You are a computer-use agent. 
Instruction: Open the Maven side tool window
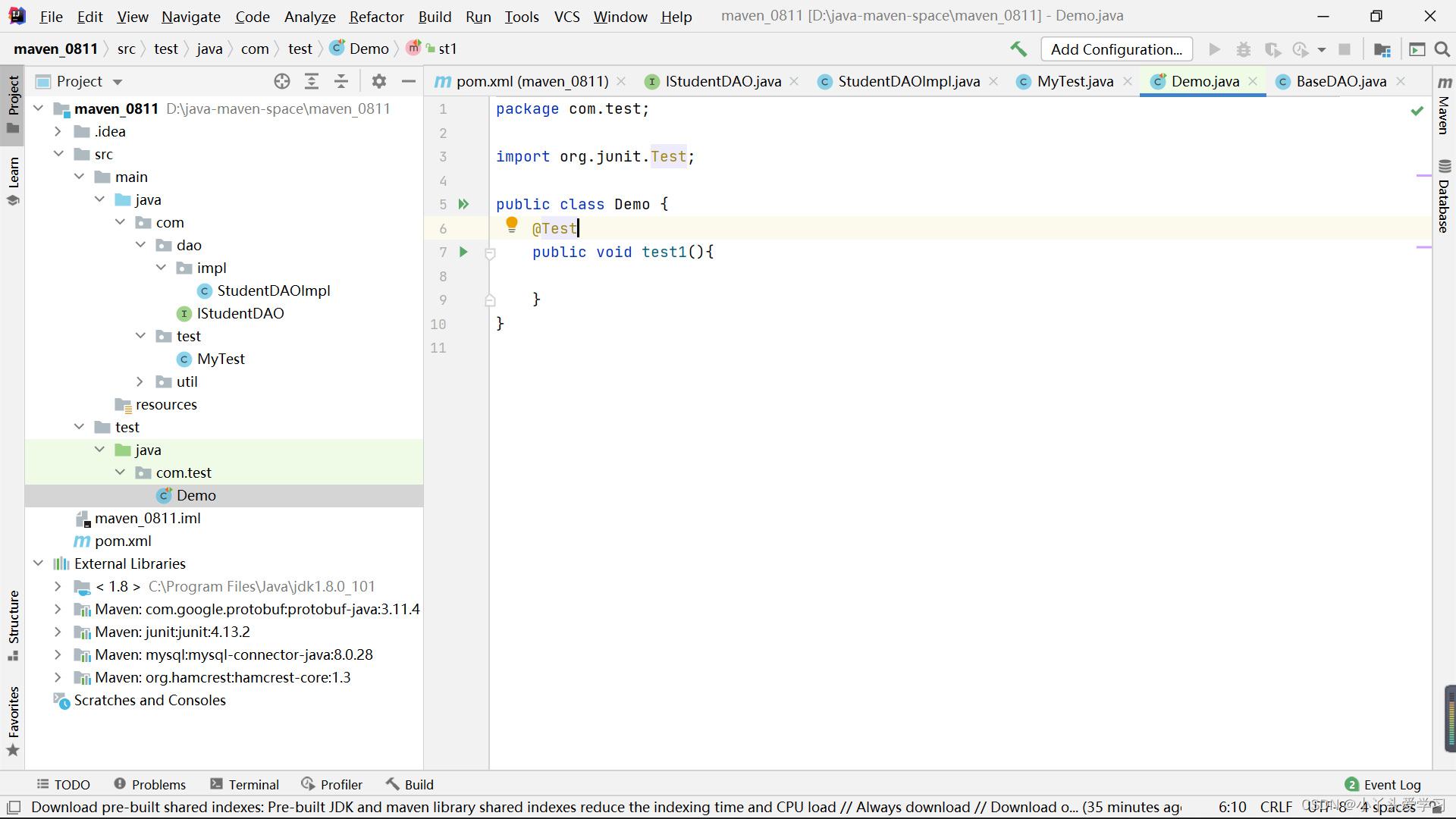tap(1444, 105)
